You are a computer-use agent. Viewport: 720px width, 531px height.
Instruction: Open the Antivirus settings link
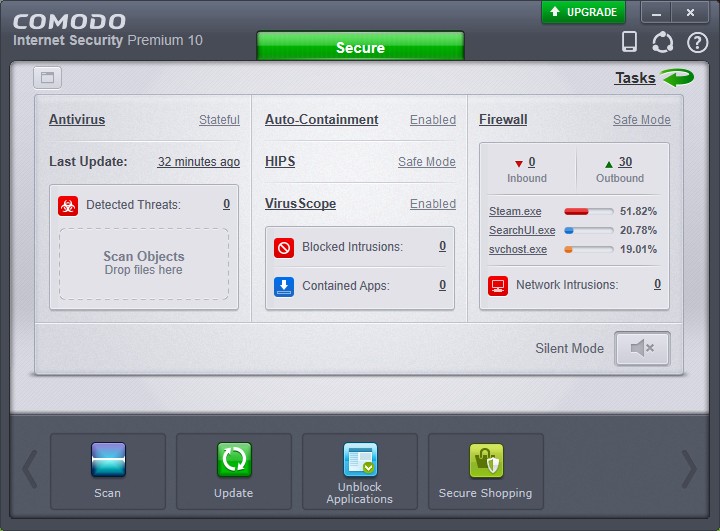pos(77,119)
